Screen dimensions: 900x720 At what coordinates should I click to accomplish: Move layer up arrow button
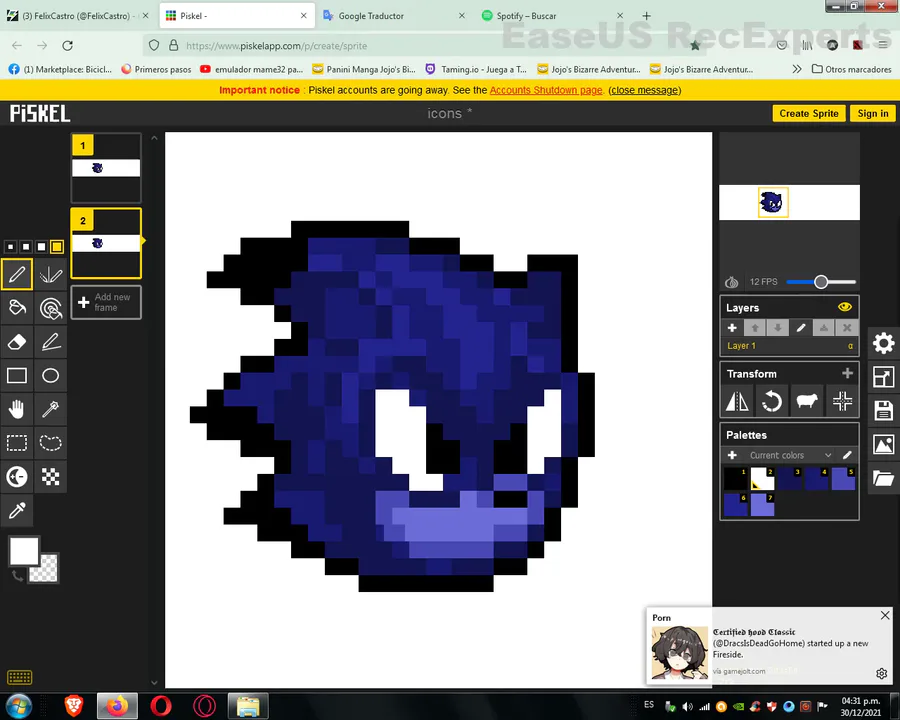pyautogui.click(x=755, y=328)
